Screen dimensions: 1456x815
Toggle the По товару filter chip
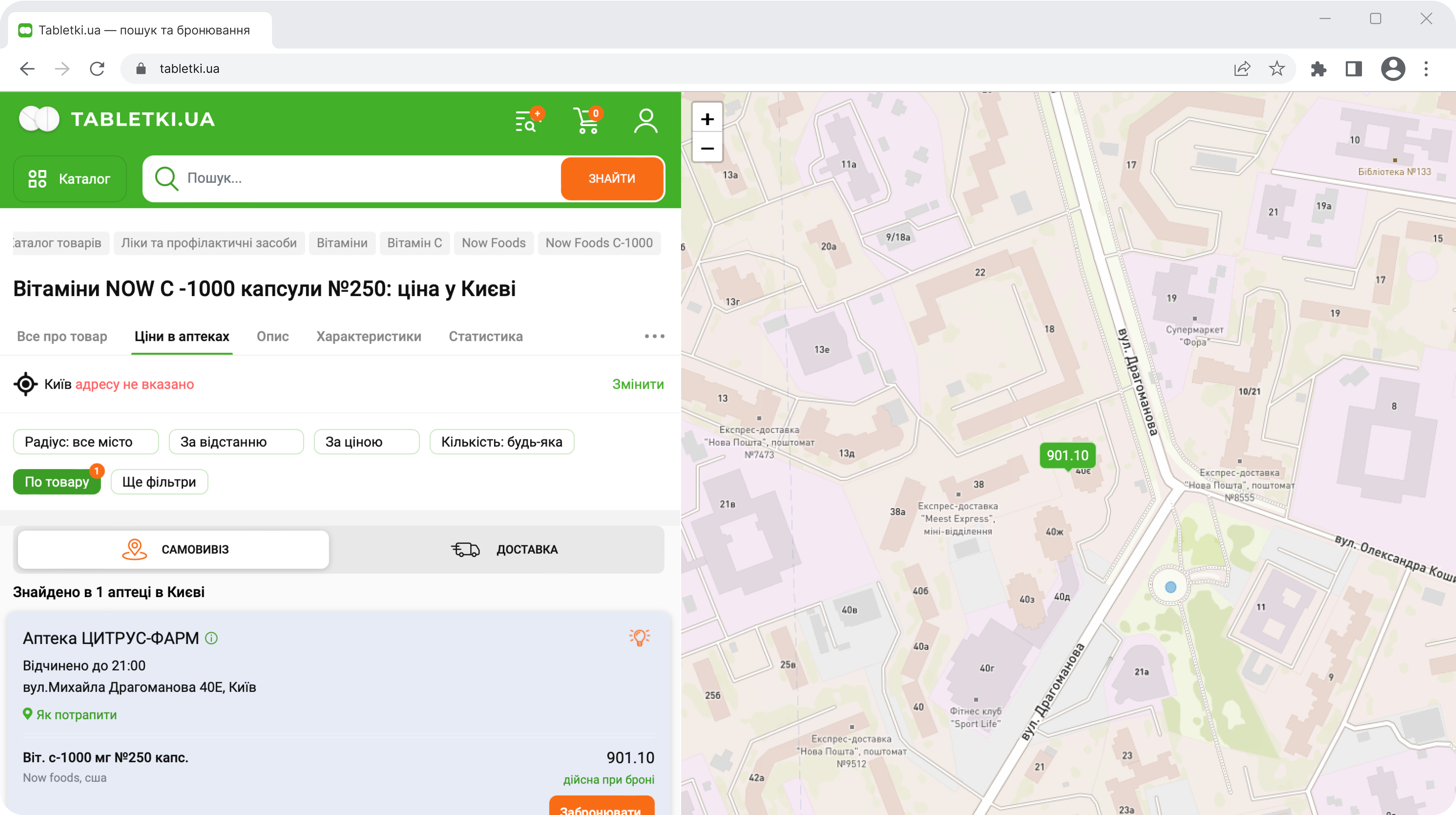57,482
